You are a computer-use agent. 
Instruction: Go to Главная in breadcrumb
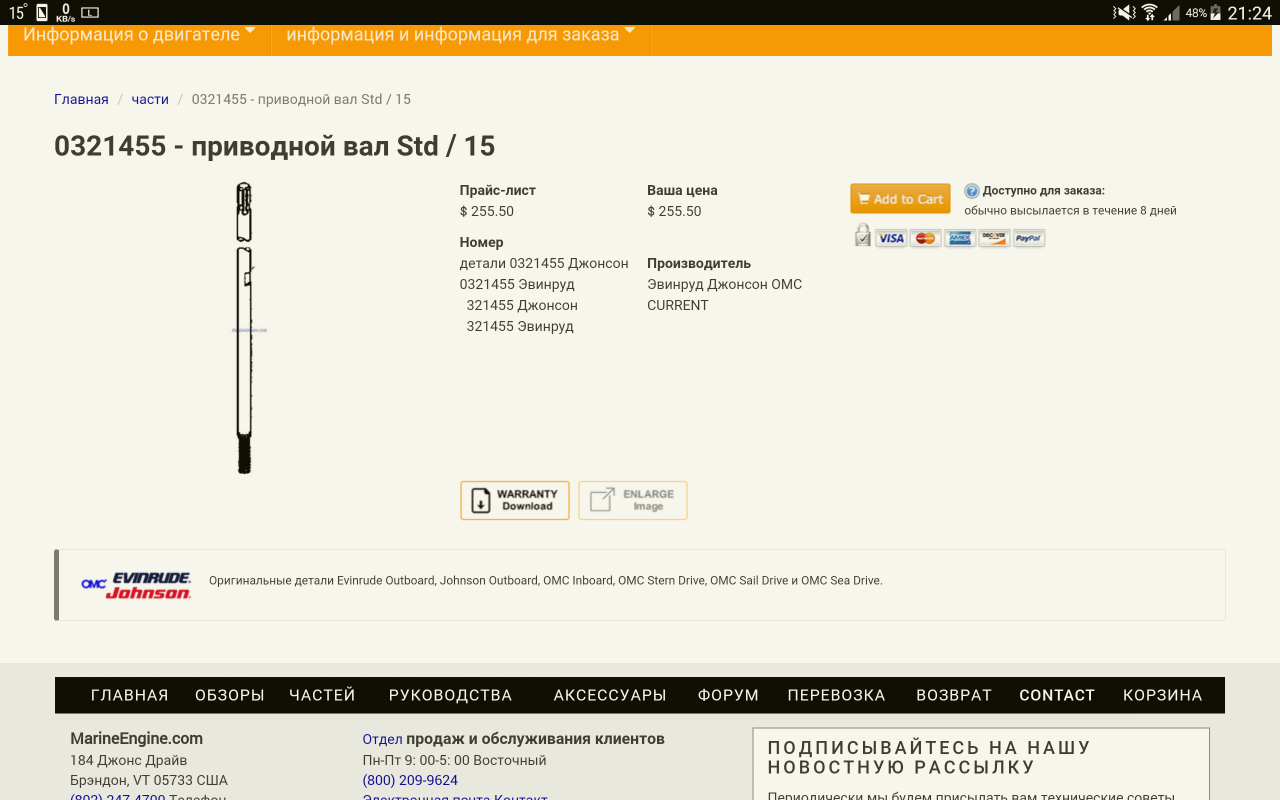click(81, 99)
